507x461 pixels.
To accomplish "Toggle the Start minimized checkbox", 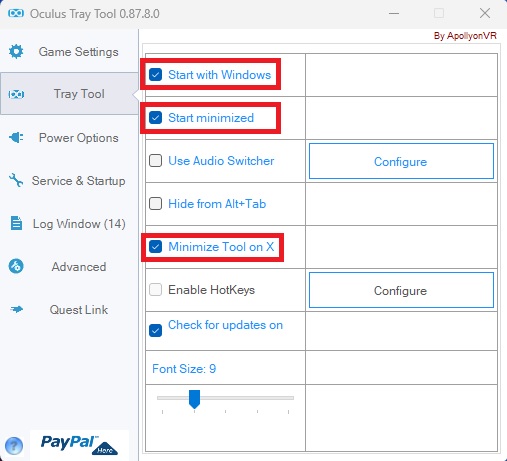I will point(155,118).
